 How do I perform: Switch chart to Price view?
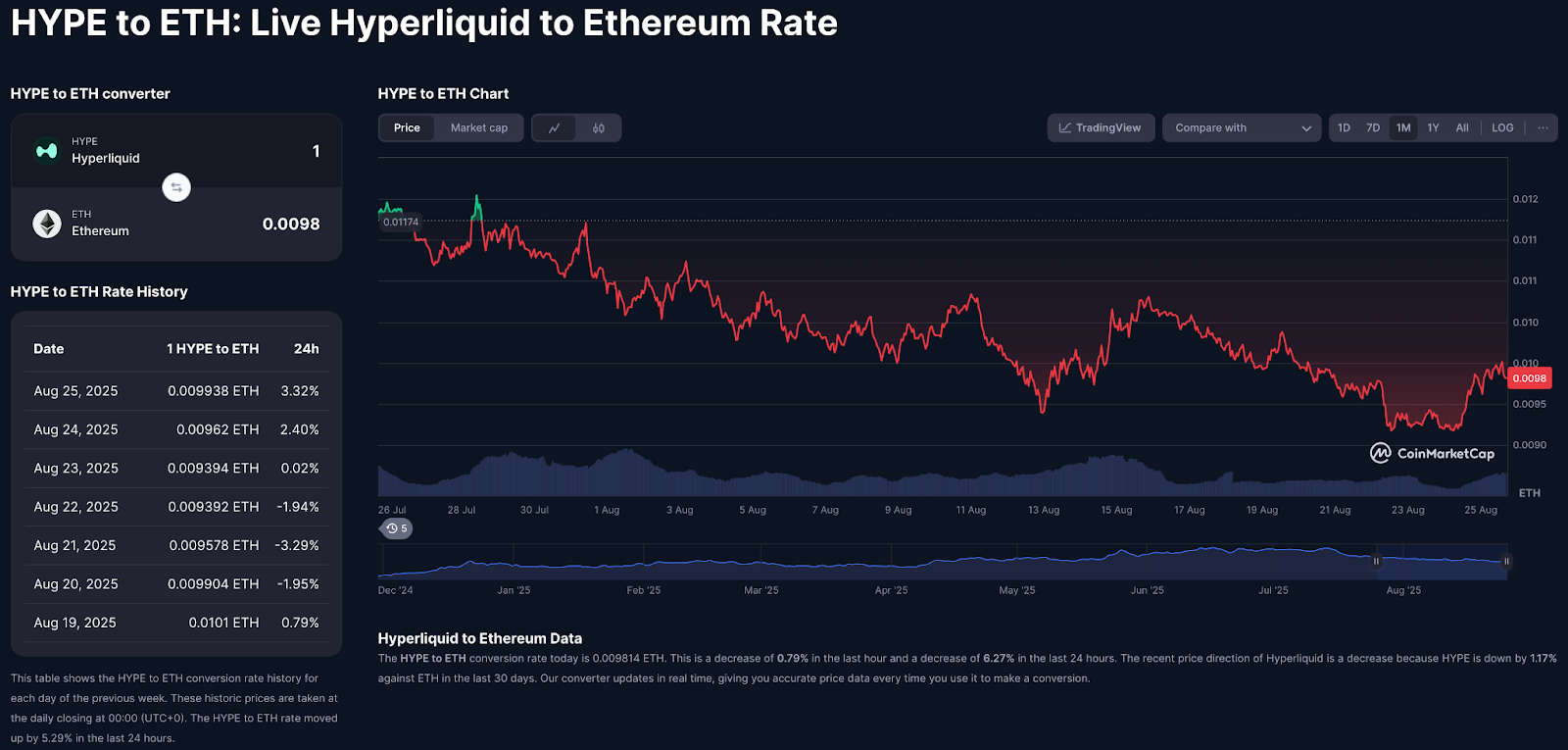(407, 128)
